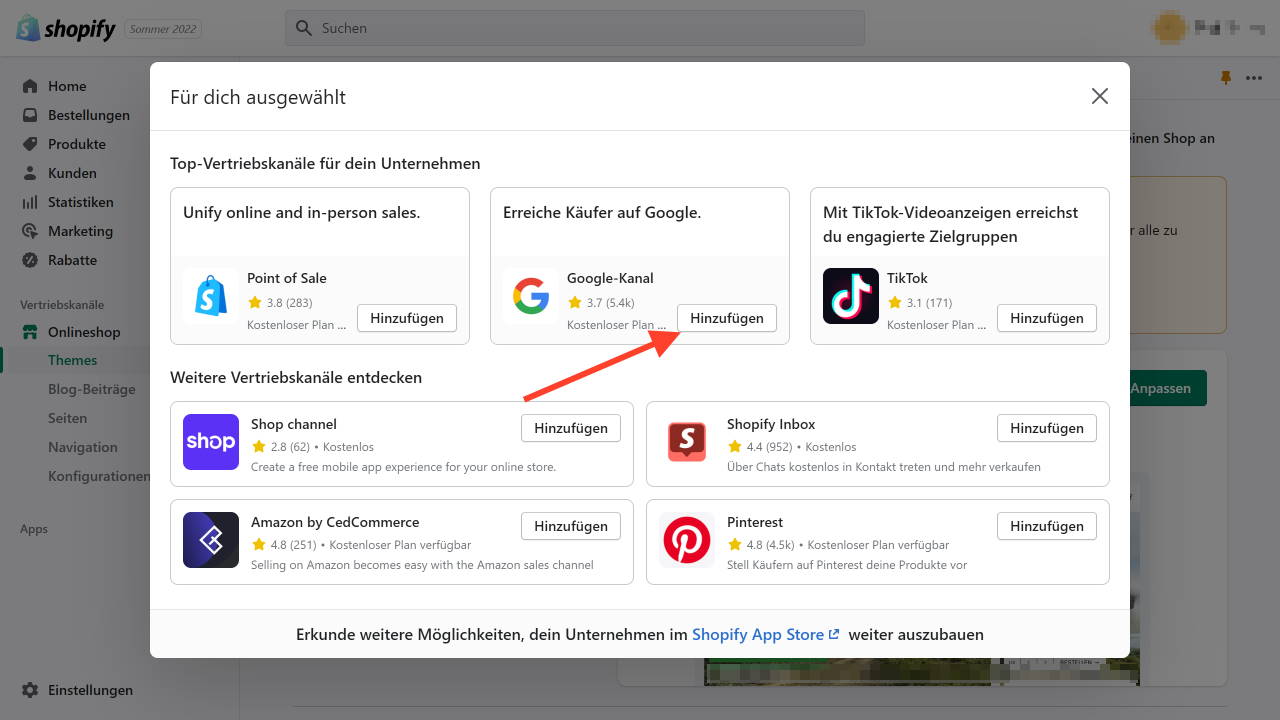Click the TikTok app icon
Viewport: 1280px width, 720px height.
pos(851,296)
